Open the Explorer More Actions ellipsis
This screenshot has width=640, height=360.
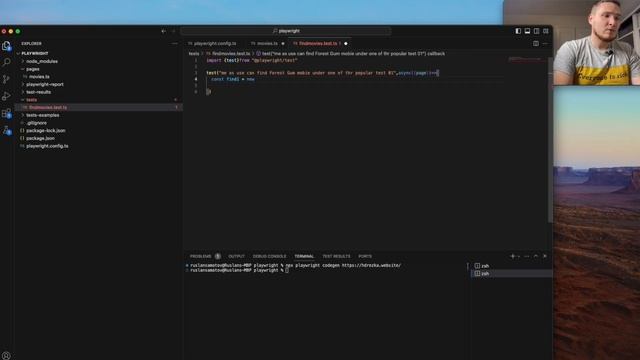(175, 43)
